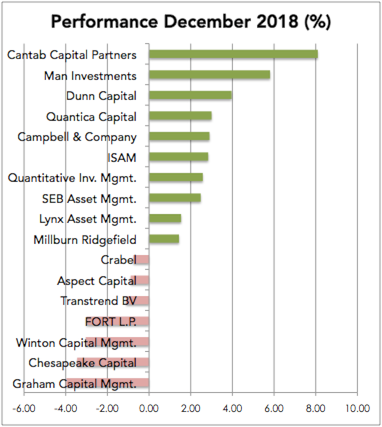Screen dimensions: 382x427
Task: Click the Crabel label
Action: pos(119,260)
